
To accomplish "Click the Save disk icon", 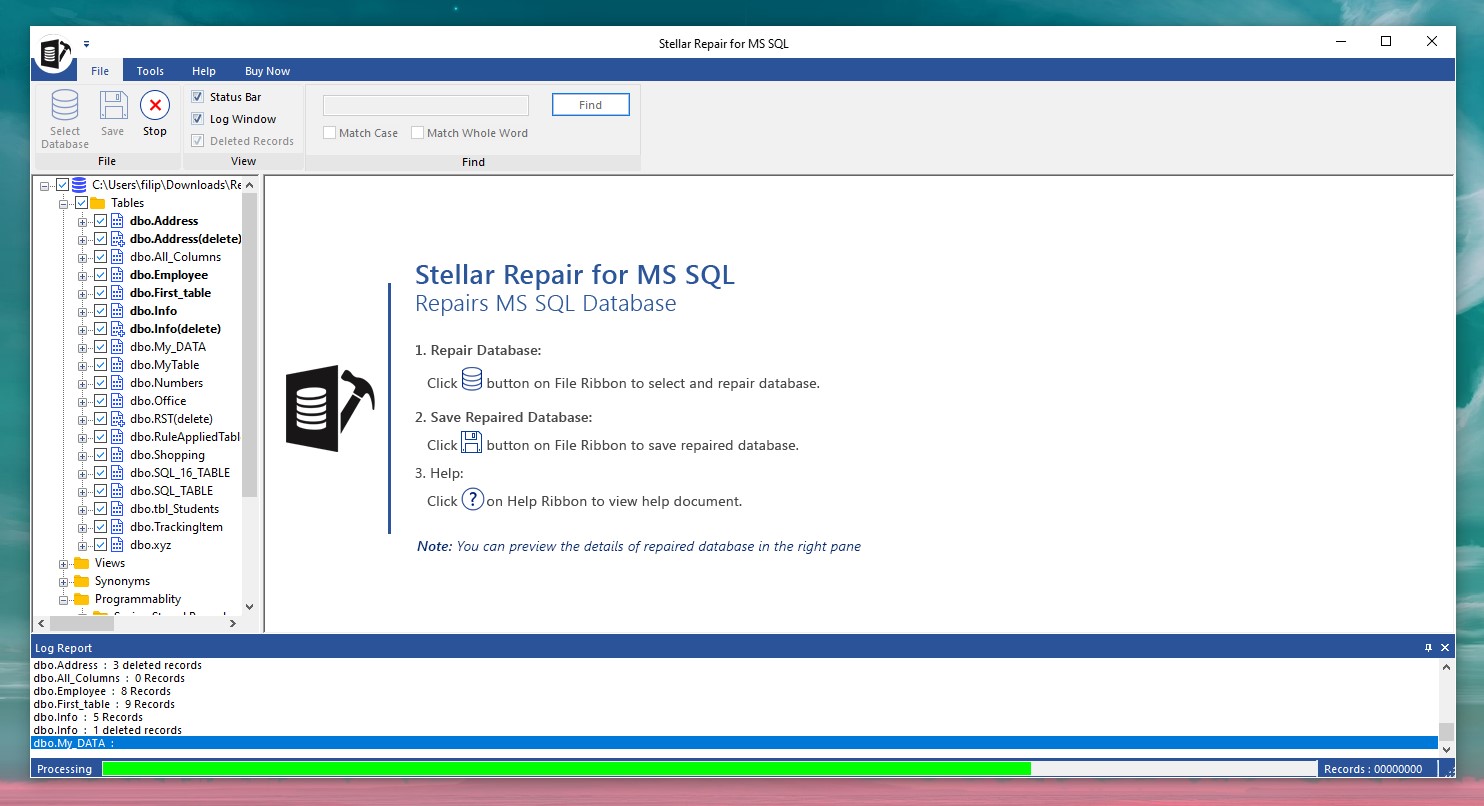I will pyautogui.click(x=113, y=105).
